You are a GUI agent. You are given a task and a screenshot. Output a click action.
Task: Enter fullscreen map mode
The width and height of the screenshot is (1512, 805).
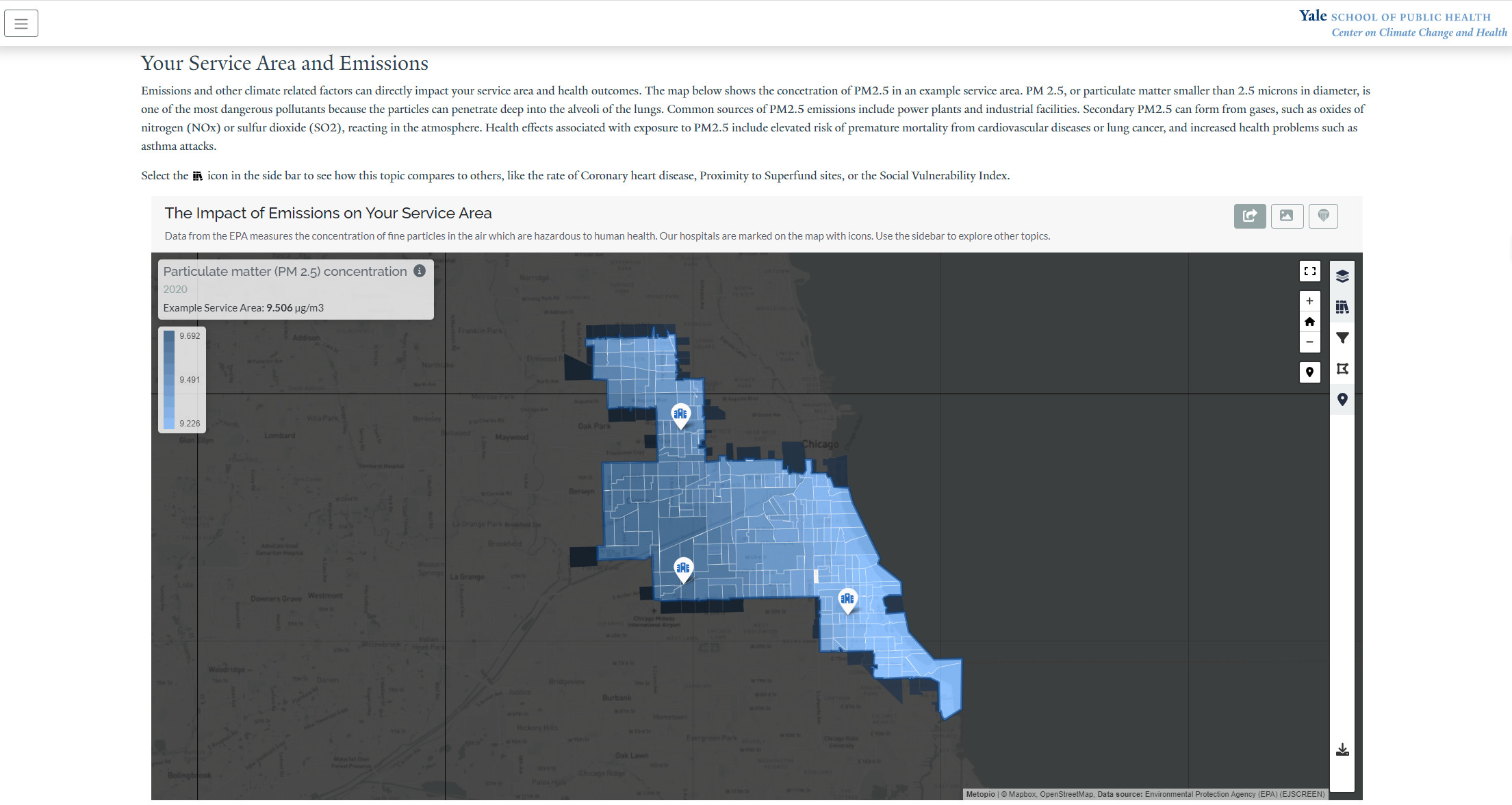point(1309,271)
